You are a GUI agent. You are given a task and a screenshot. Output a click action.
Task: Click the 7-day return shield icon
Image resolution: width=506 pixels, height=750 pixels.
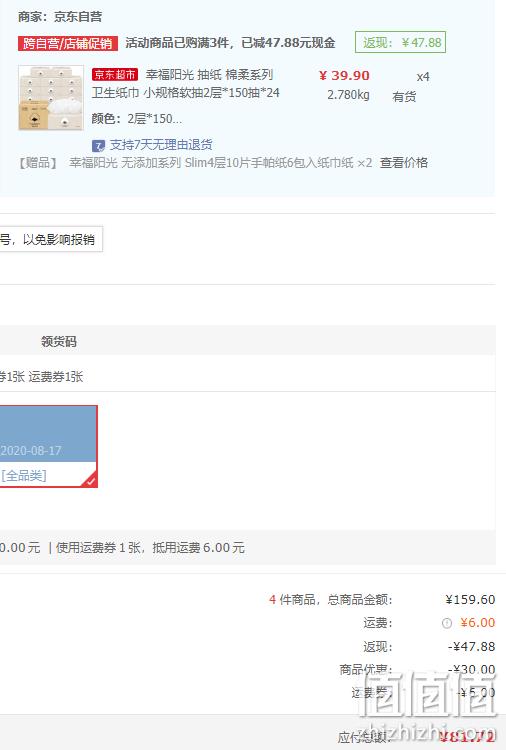pyautogui.click(x=98, y=145)
